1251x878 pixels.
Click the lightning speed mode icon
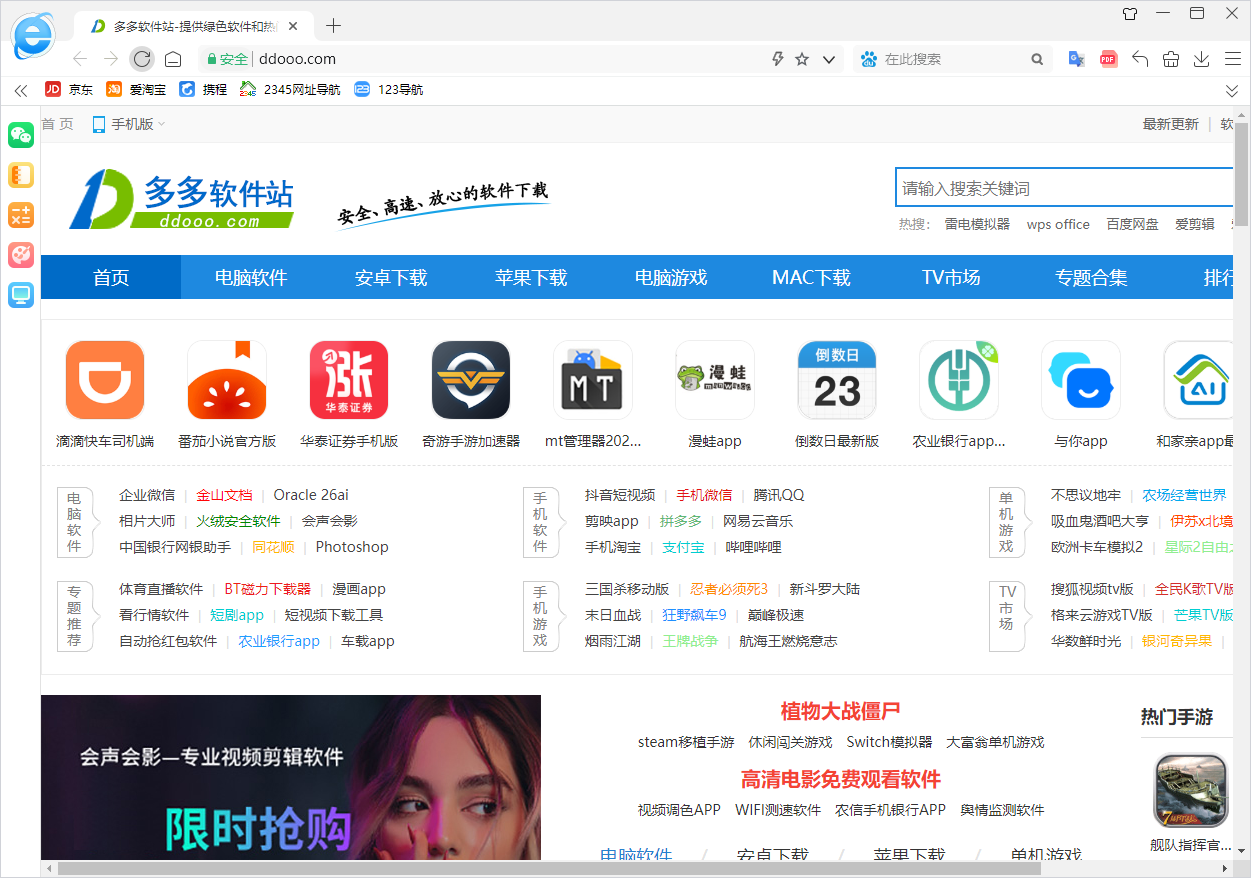[x=777, y=59]
